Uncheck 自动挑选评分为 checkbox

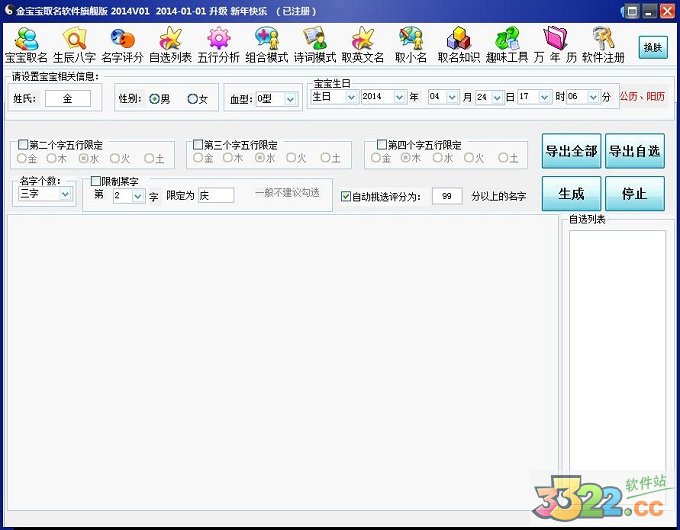coord(346,196)
